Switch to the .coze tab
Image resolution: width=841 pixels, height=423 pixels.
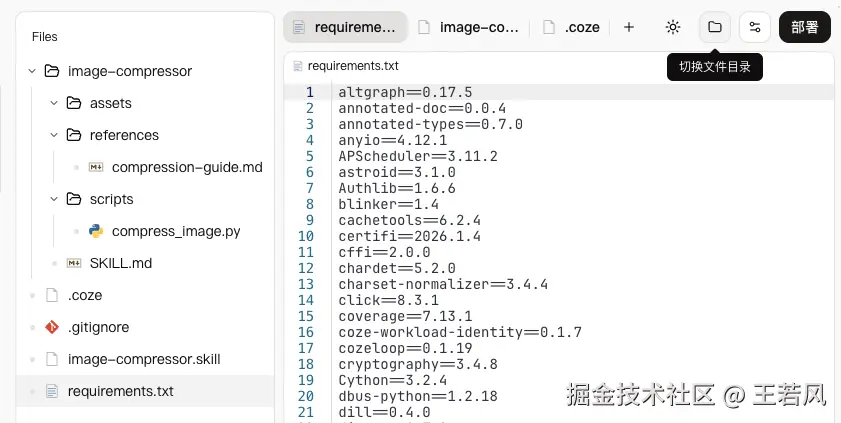click(571, 27)
